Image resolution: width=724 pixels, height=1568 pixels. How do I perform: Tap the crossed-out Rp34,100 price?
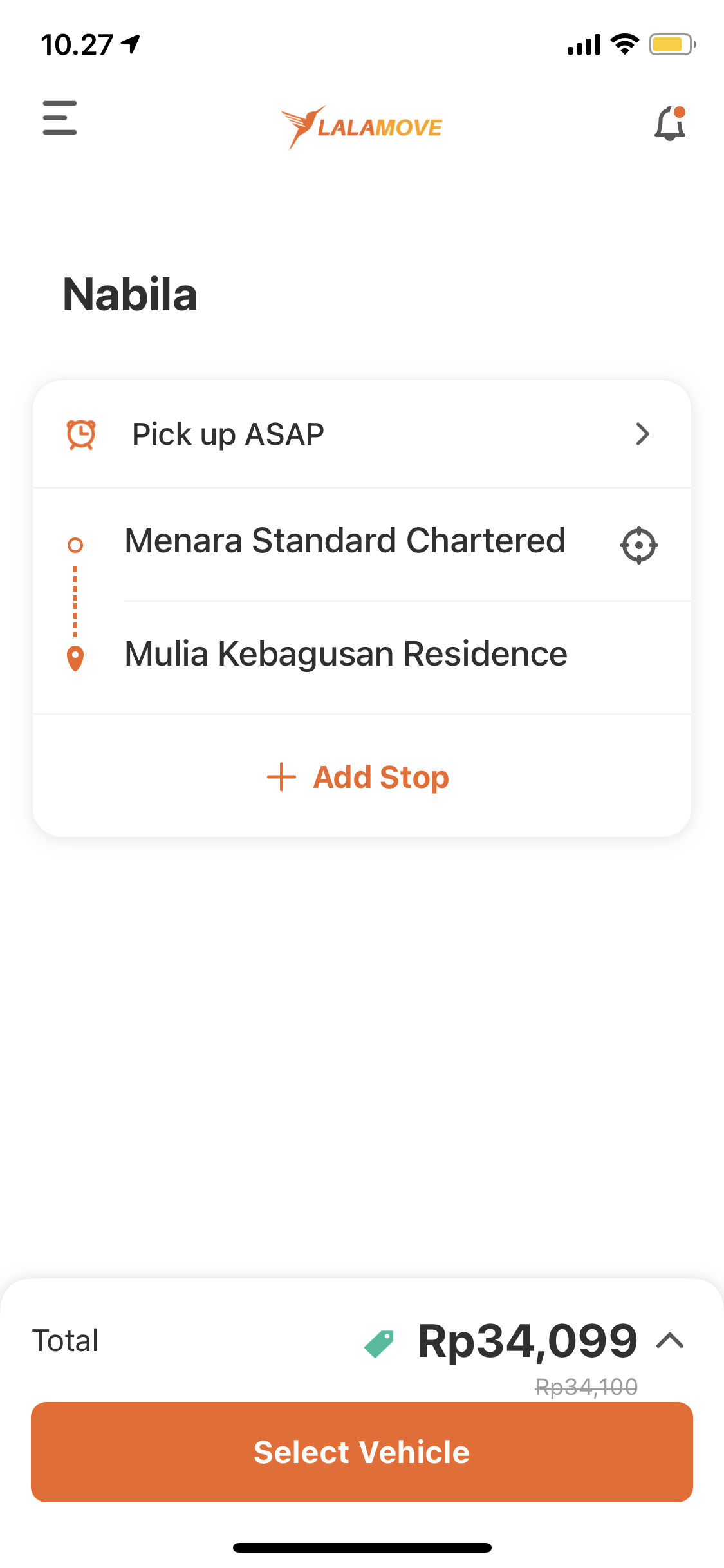[x=586, y=1387]
